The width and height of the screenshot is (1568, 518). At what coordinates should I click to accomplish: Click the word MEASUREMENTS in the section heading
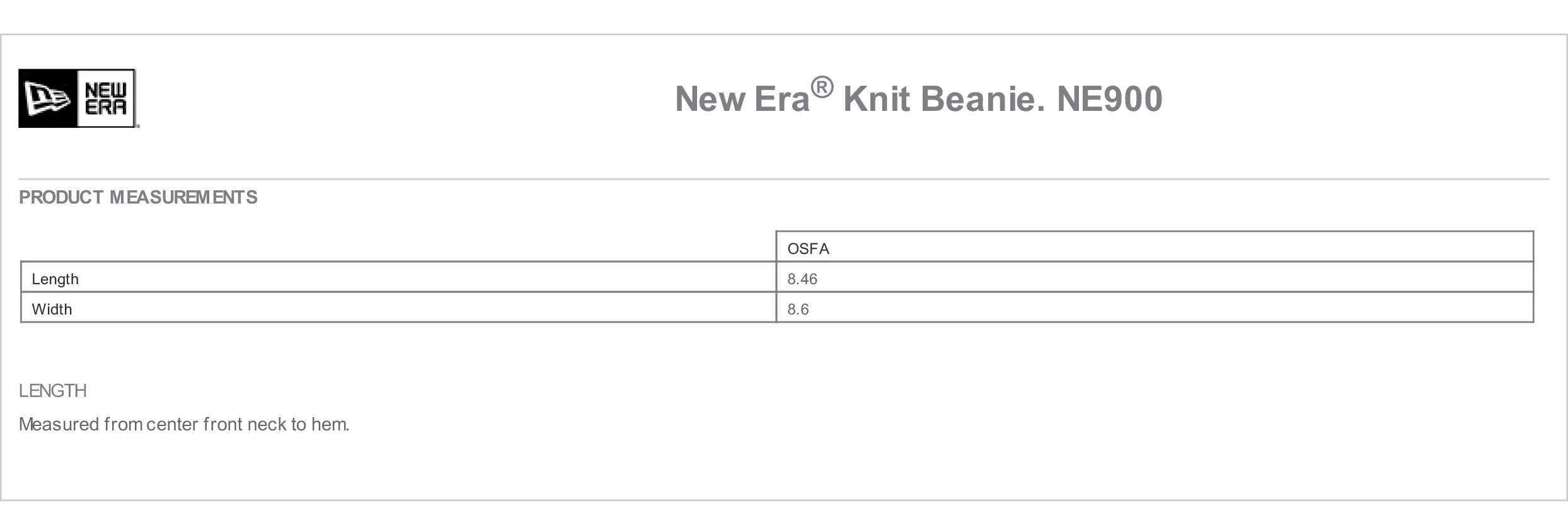click(183, 198)
